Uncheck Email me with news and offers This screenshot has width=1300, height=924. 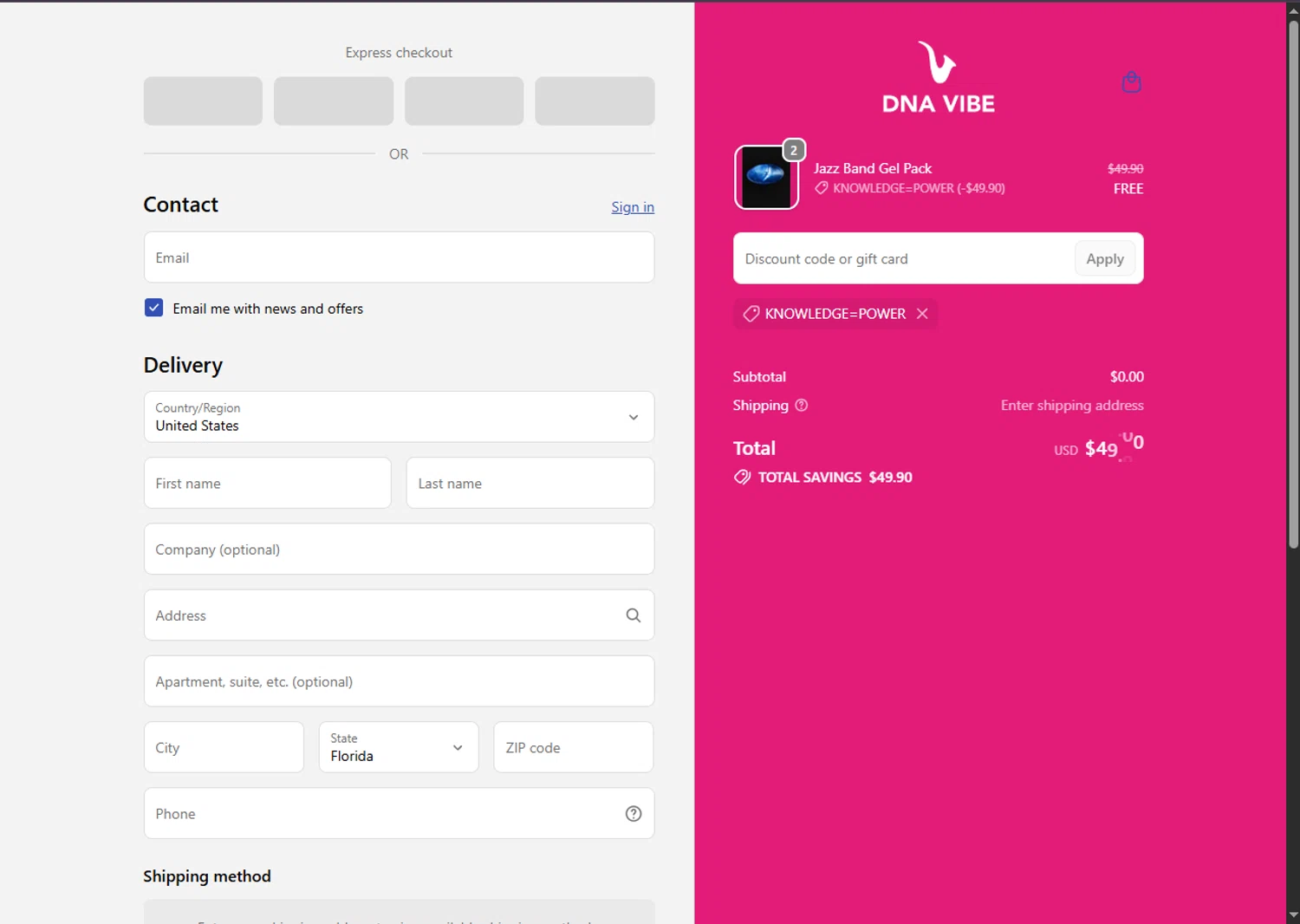(x=153, y=308)
